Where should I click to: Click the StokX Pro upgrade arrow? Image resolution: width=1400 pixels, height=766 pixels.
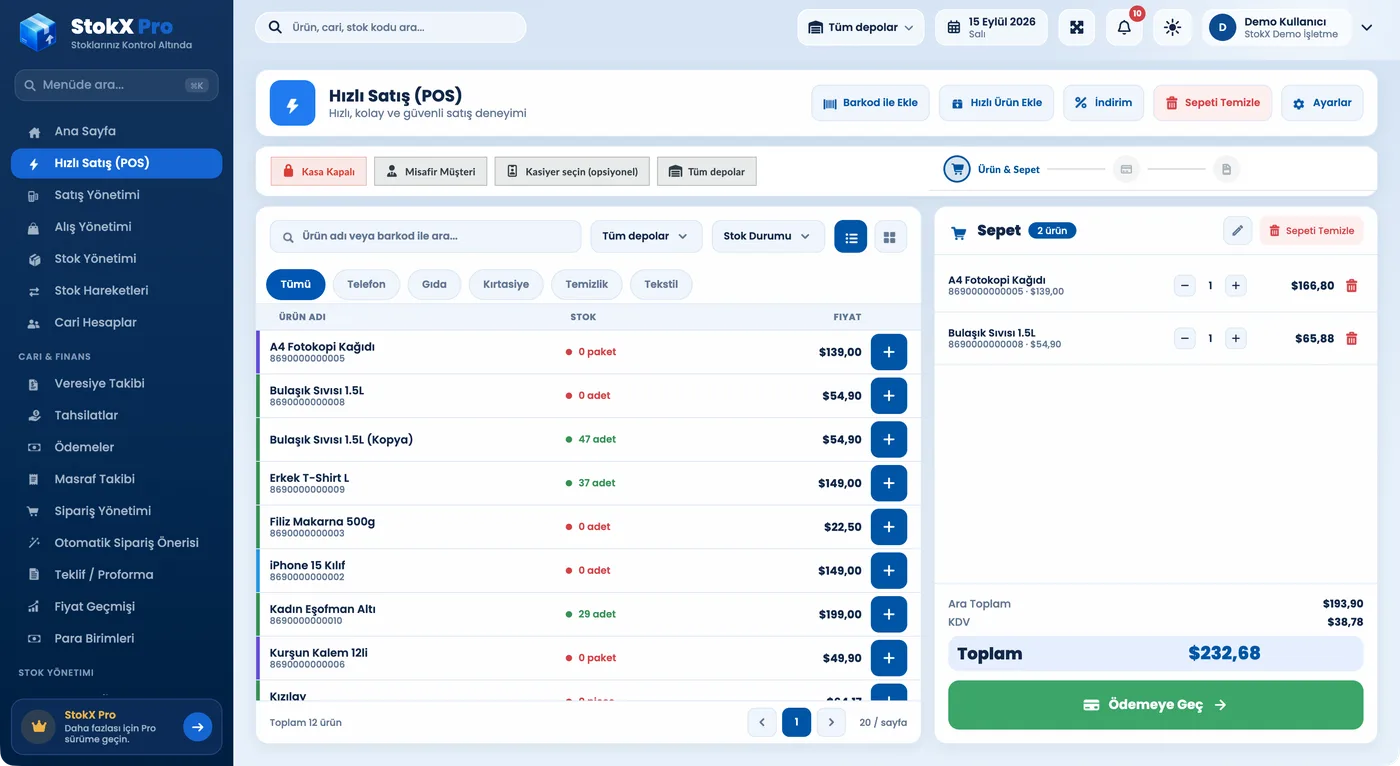click(x=198, y=727)
